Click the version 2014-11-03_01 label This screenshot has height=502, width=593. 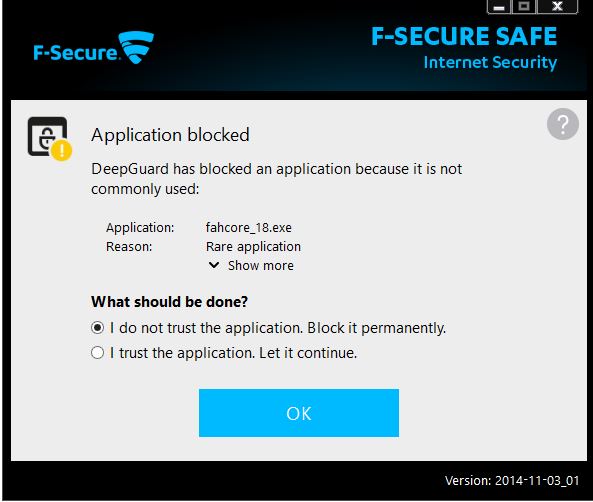[x=512, y=480]
